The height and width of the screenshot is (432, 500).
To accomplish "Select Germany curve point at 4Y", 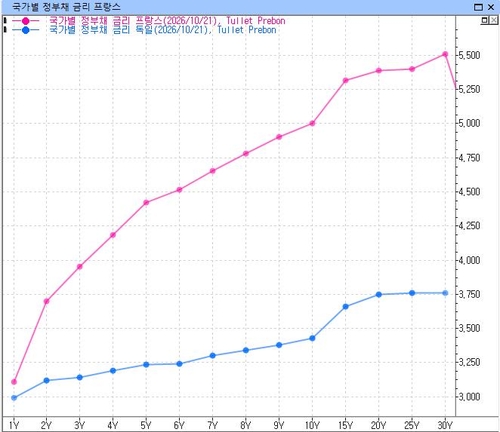I will pyautogui.click(x=113, y=371).
